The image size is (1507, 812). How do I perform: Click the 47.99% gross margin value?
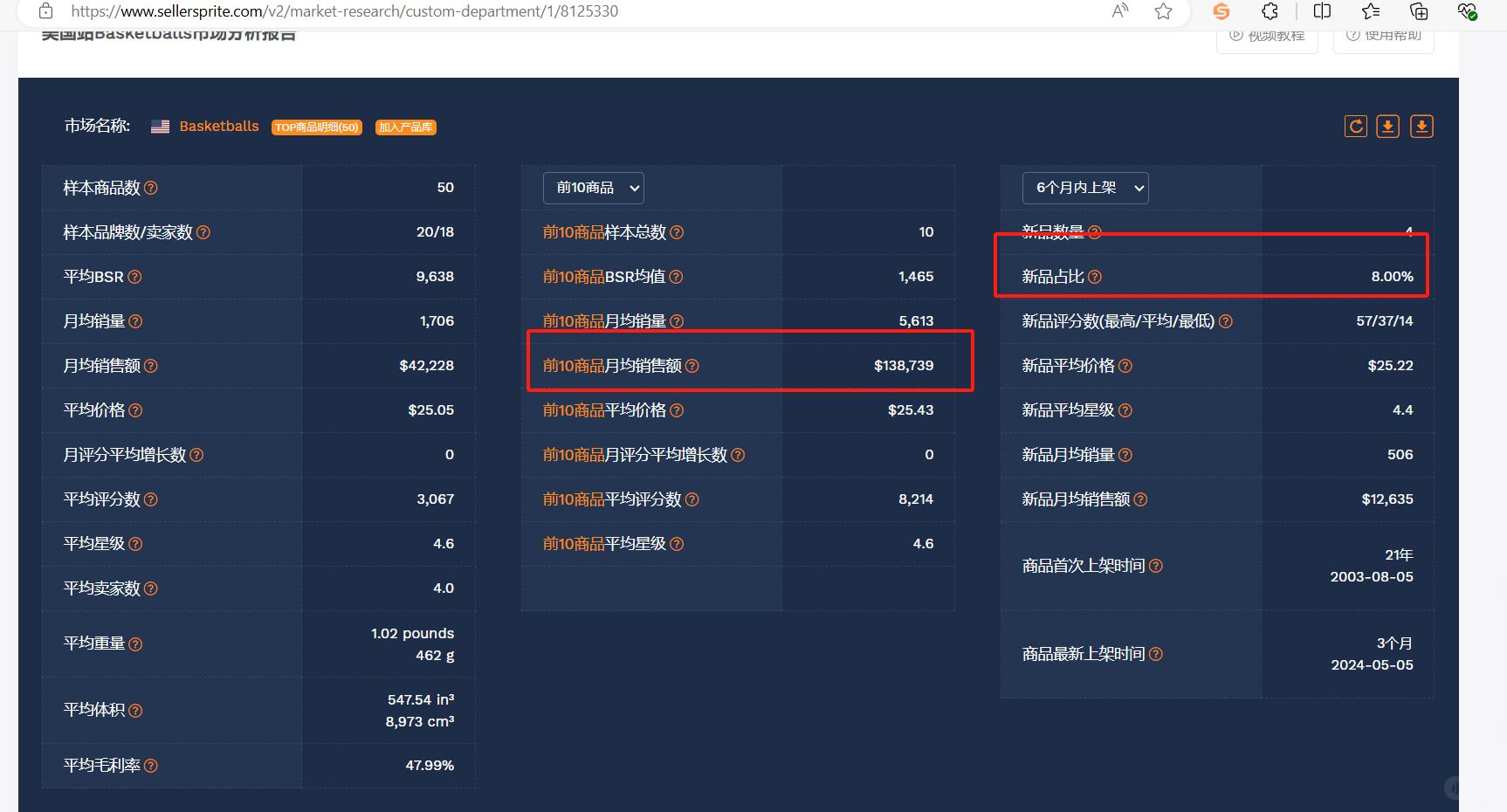pyautogui.click(x=430, y=766)
